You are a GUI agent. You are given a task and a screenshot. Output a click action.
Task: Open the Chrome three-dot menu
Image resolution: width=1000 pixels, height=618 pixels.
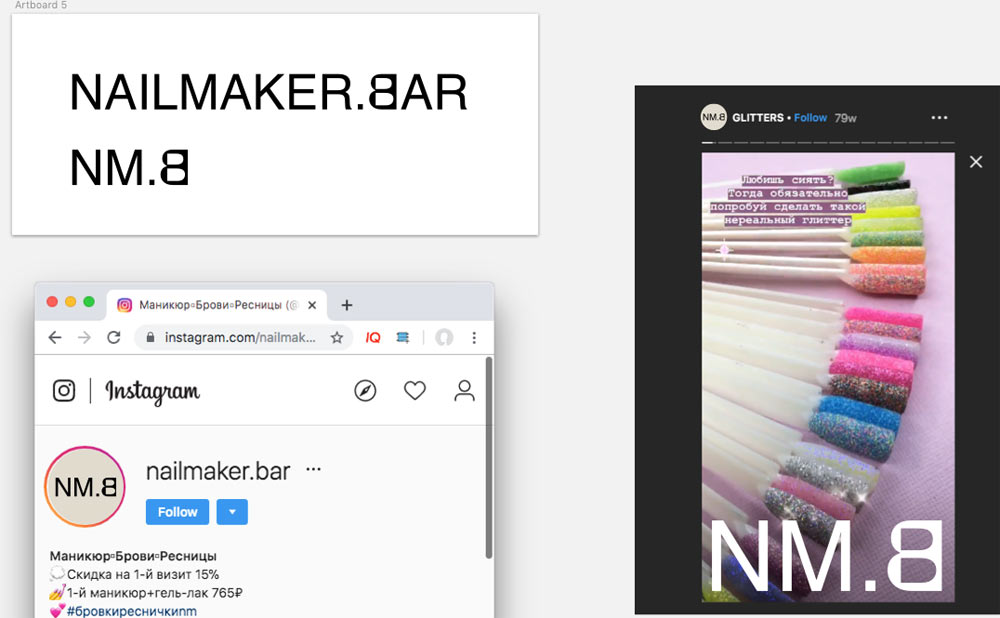474,338
